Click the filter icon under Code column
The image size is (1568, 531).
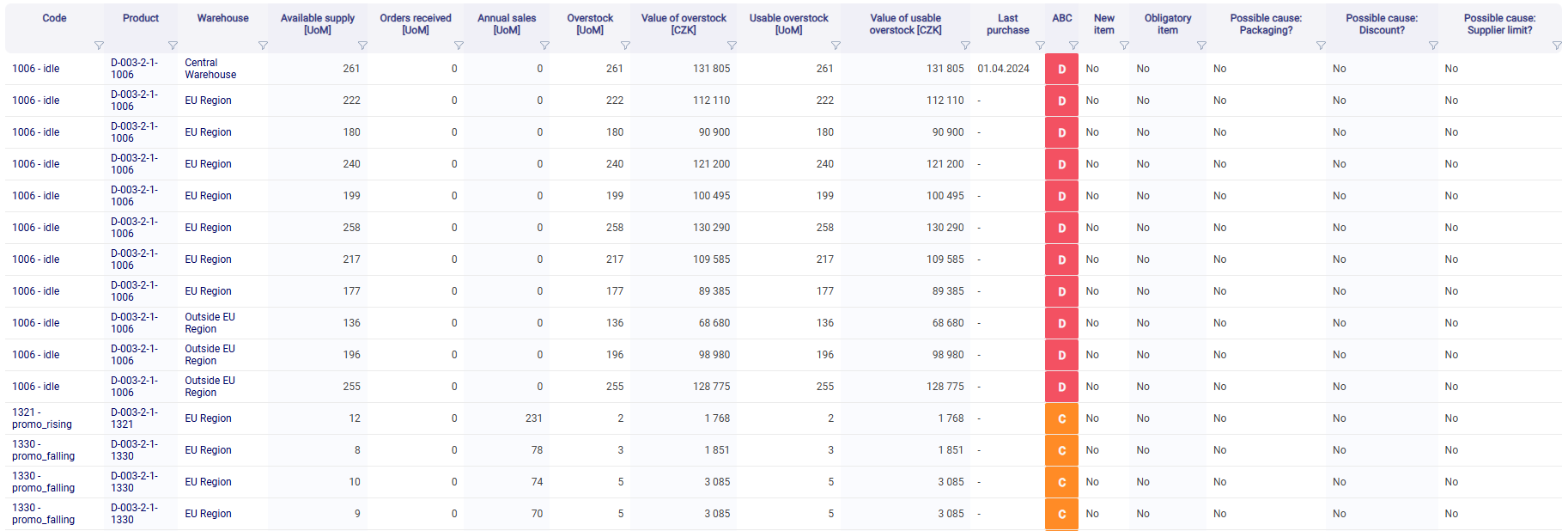pyautogui.click(x=99, y=46)
